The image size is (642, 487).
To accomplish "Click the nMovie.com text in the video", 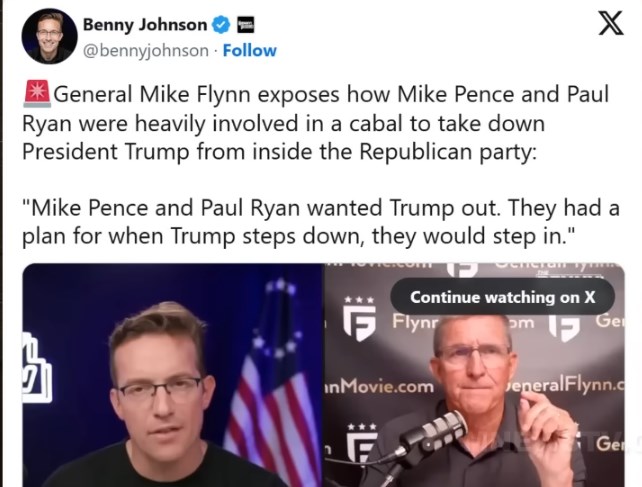I will (379, 387).
